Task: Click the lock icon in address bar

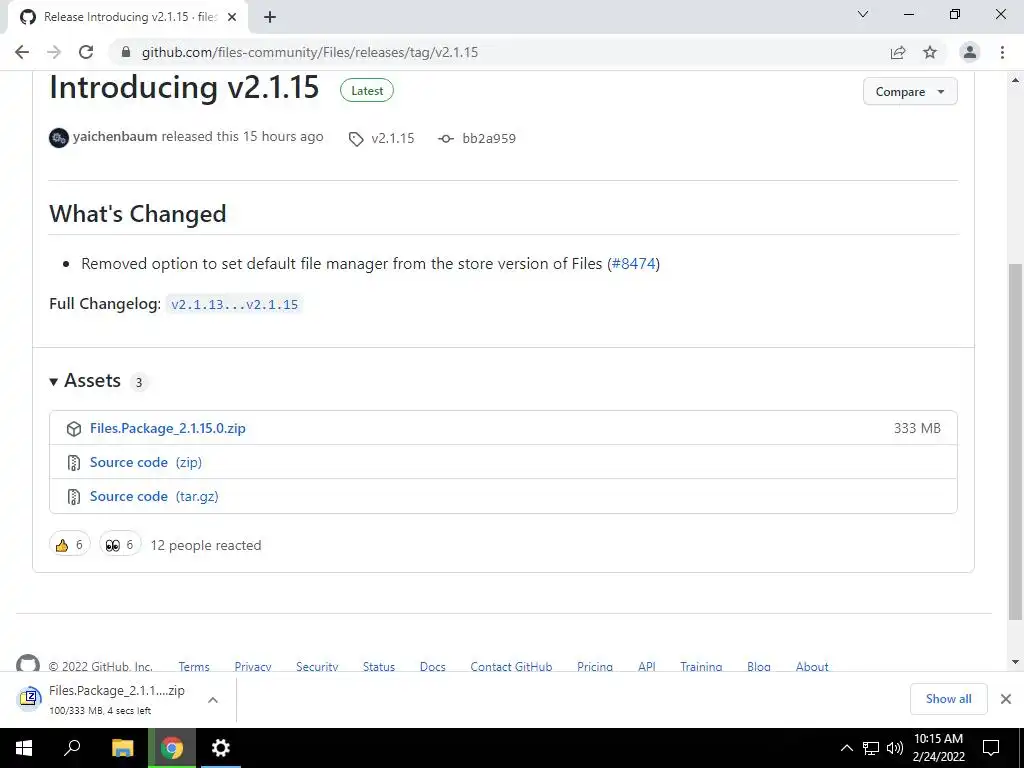Action: [x=126, y=52]
